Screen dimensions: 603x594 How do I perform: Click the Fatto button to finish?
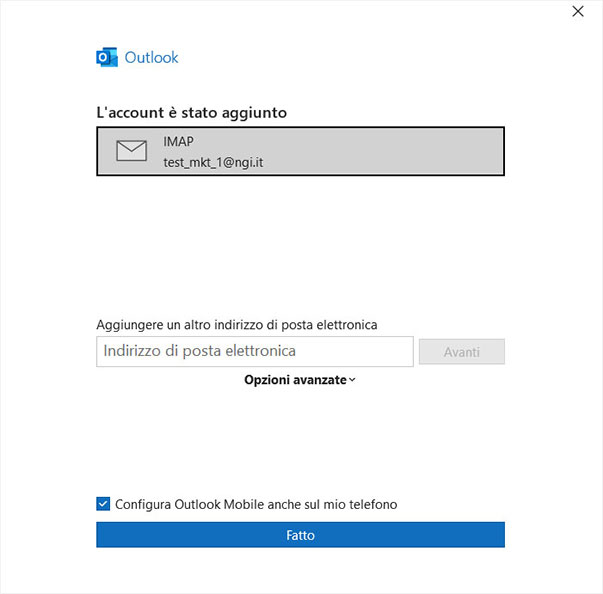tap(300, 534)
